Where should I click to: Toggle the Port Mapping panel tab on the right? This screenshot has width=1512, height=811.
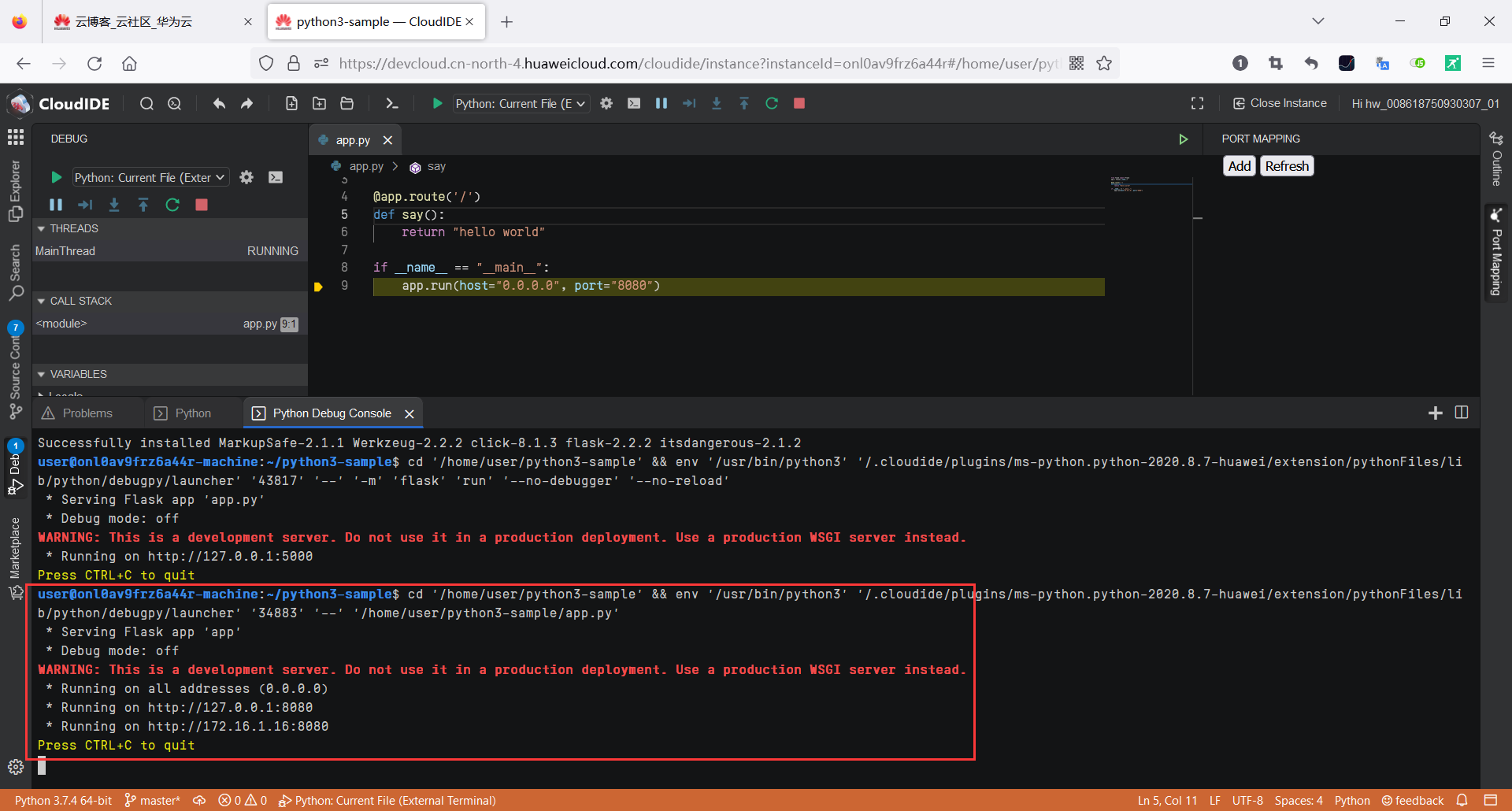coord(1496,252)
